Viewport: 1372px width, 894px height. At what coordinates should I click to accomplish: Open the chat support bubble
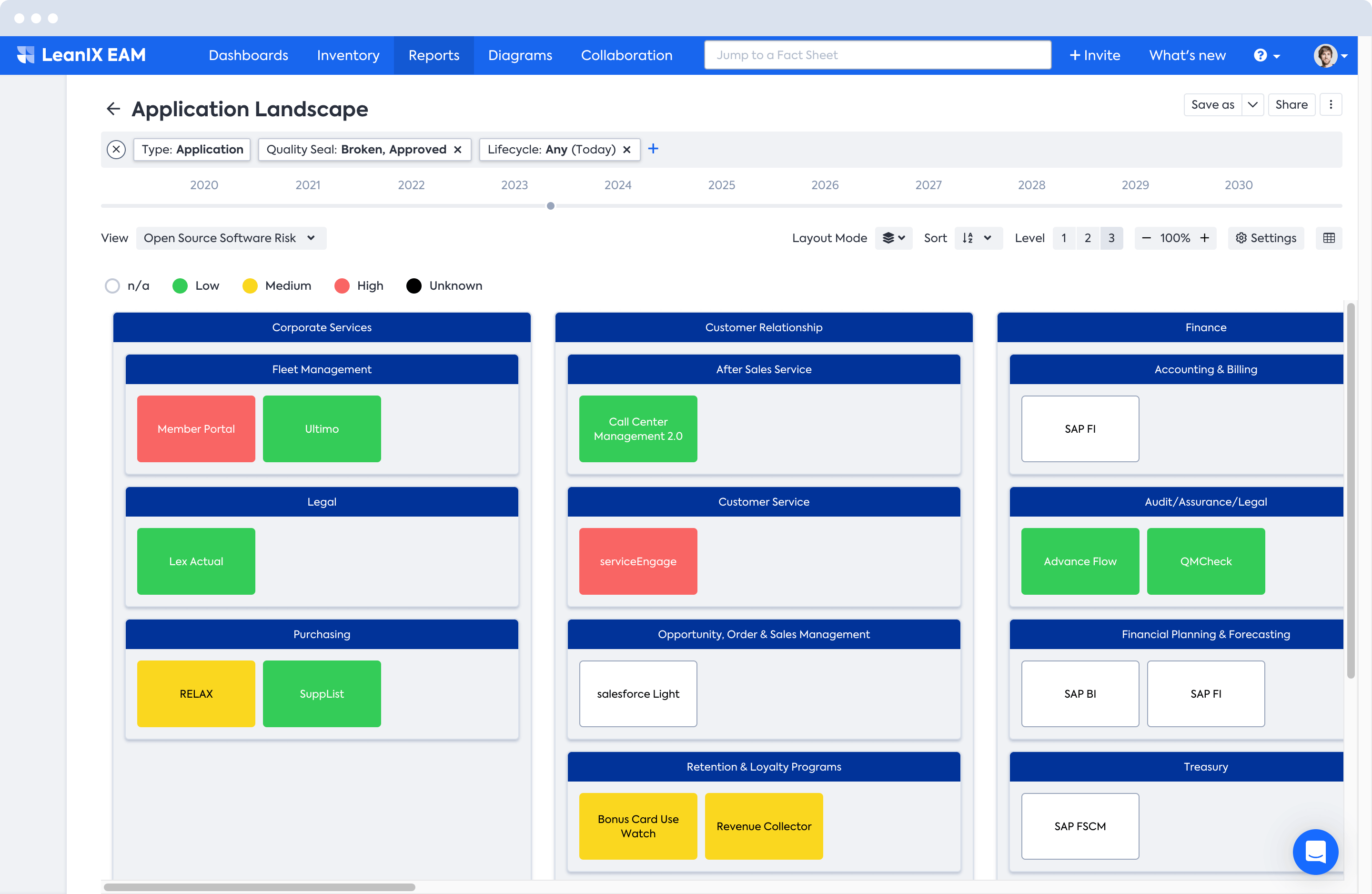[1315, 851]
